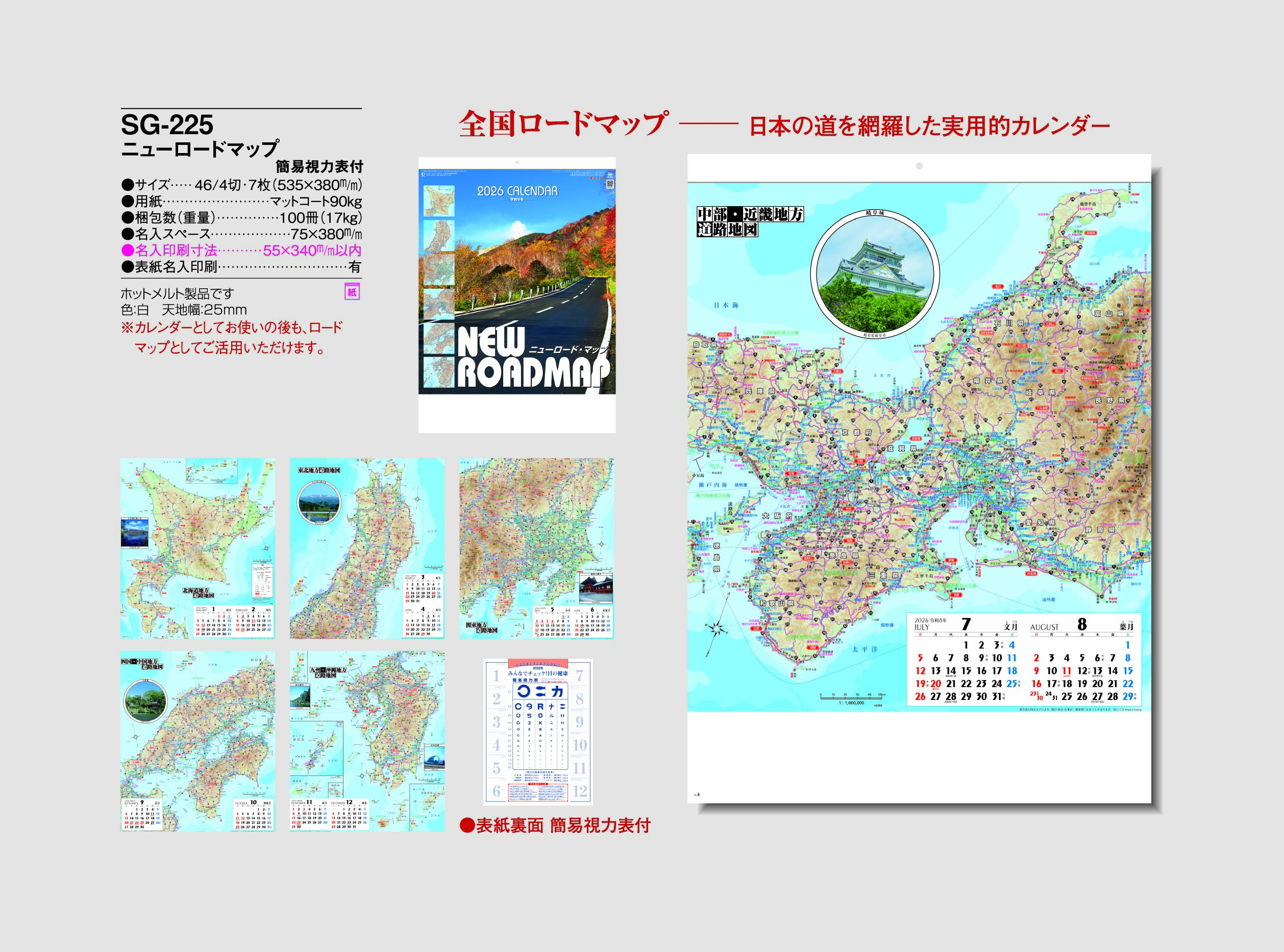Open the 東北地方 map page thumbnail
This screenshot has height=952, width=1284.
[367, 548]
